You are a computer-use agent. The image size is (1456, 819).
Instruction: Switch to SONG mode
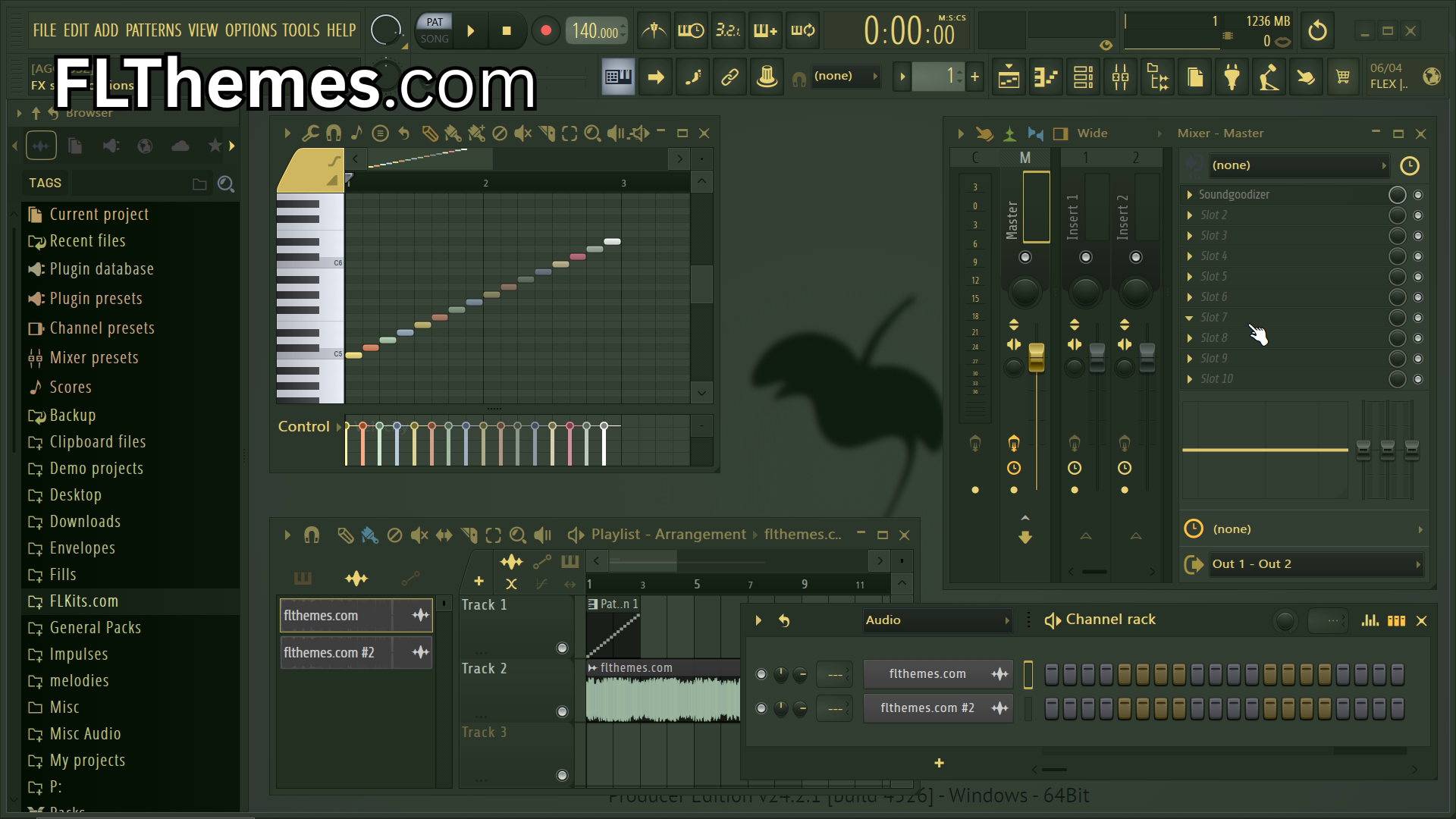(x=435, y=39)
